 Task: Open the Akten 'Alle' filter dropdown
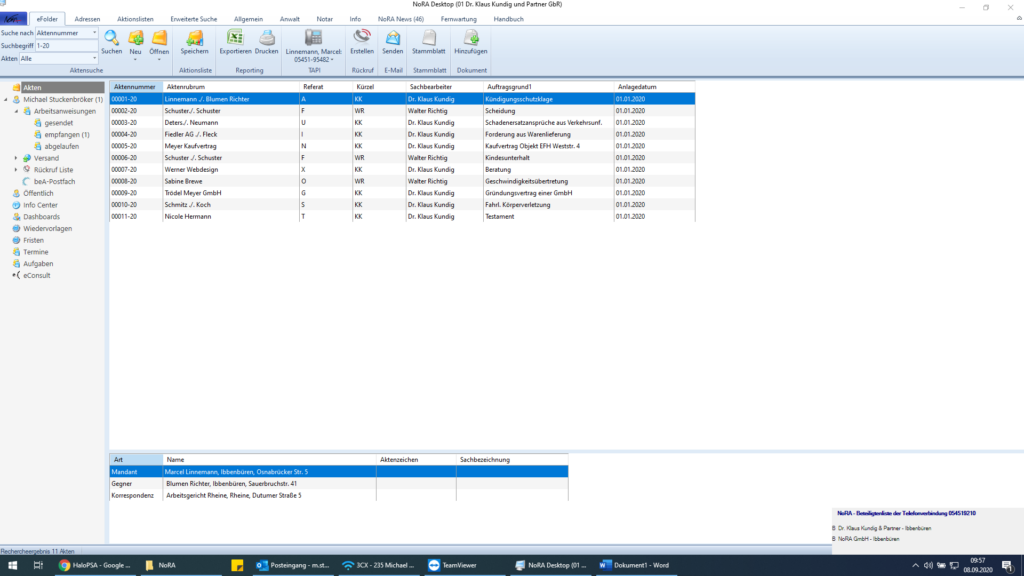pyautogui.click(x=94, y=59)
